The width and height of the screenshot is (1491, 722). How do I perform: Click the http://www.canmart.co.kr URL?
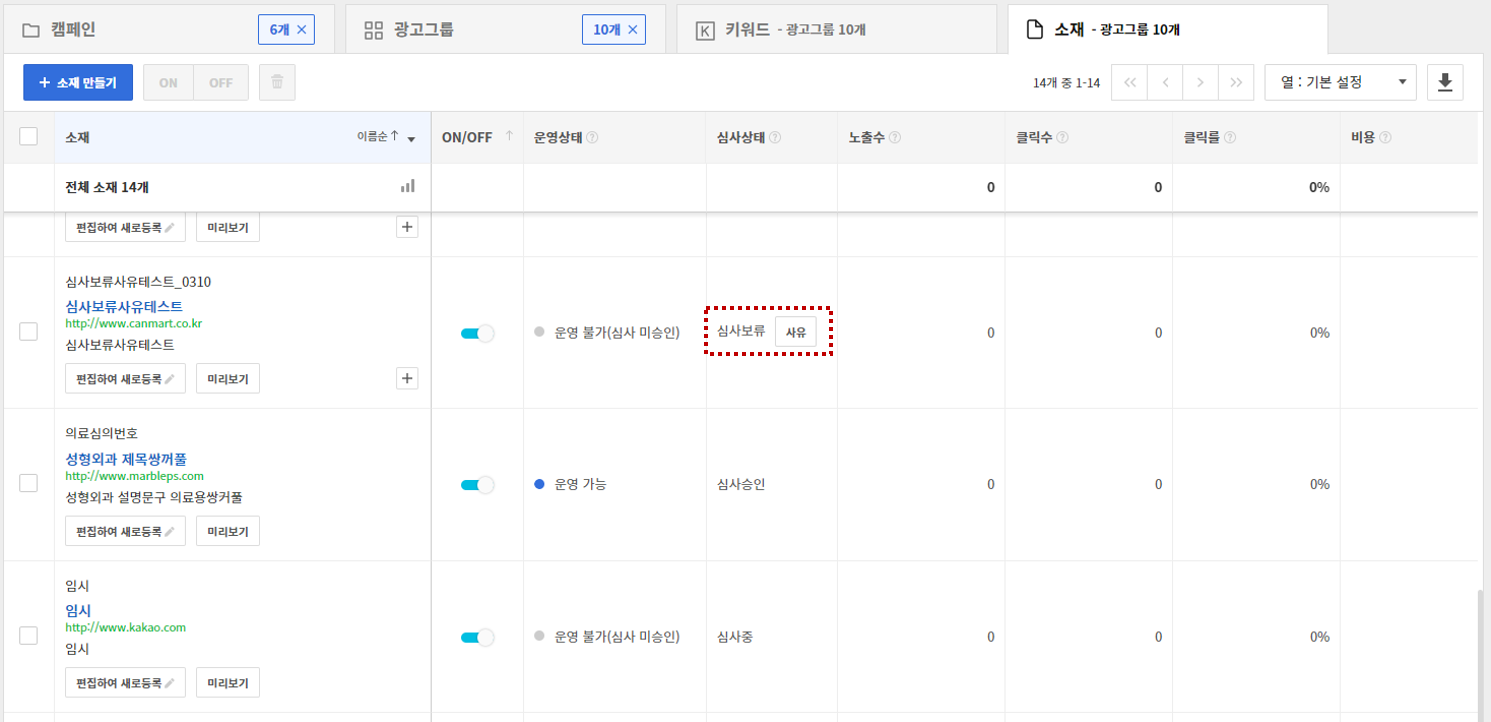click(x=134, y=323)
